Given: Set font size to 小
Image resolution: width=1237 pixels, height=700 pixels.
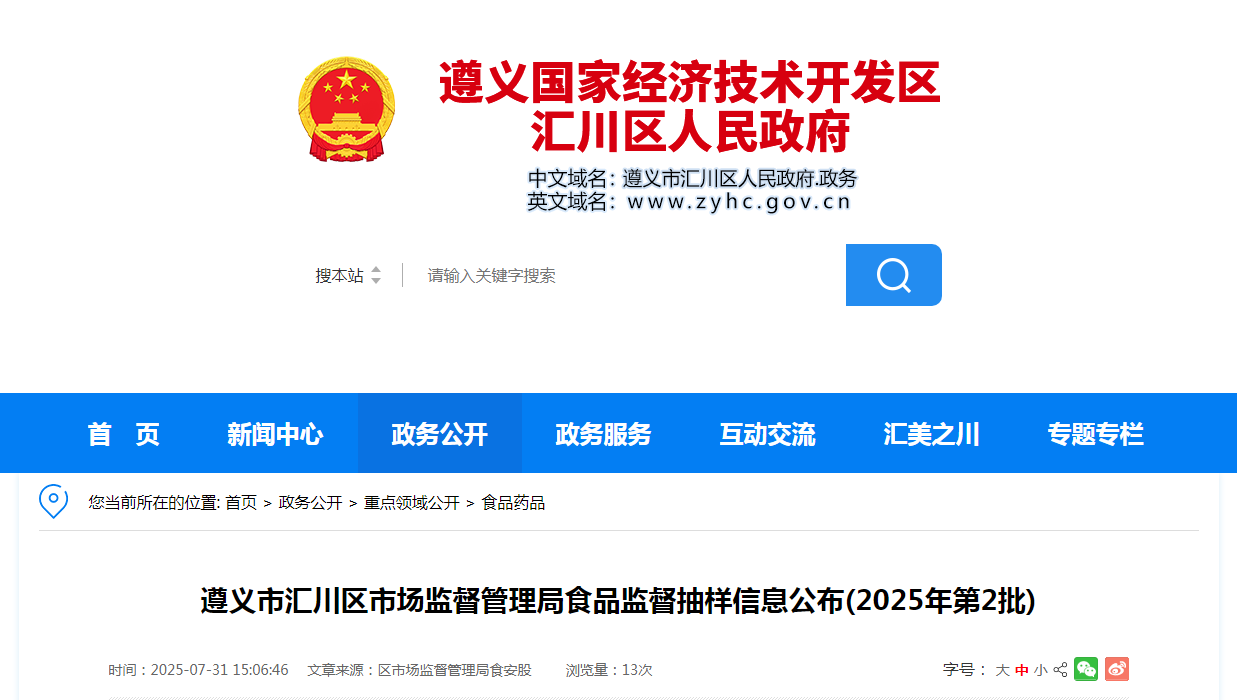Looking at the screenshot, I should point(1041,670).
